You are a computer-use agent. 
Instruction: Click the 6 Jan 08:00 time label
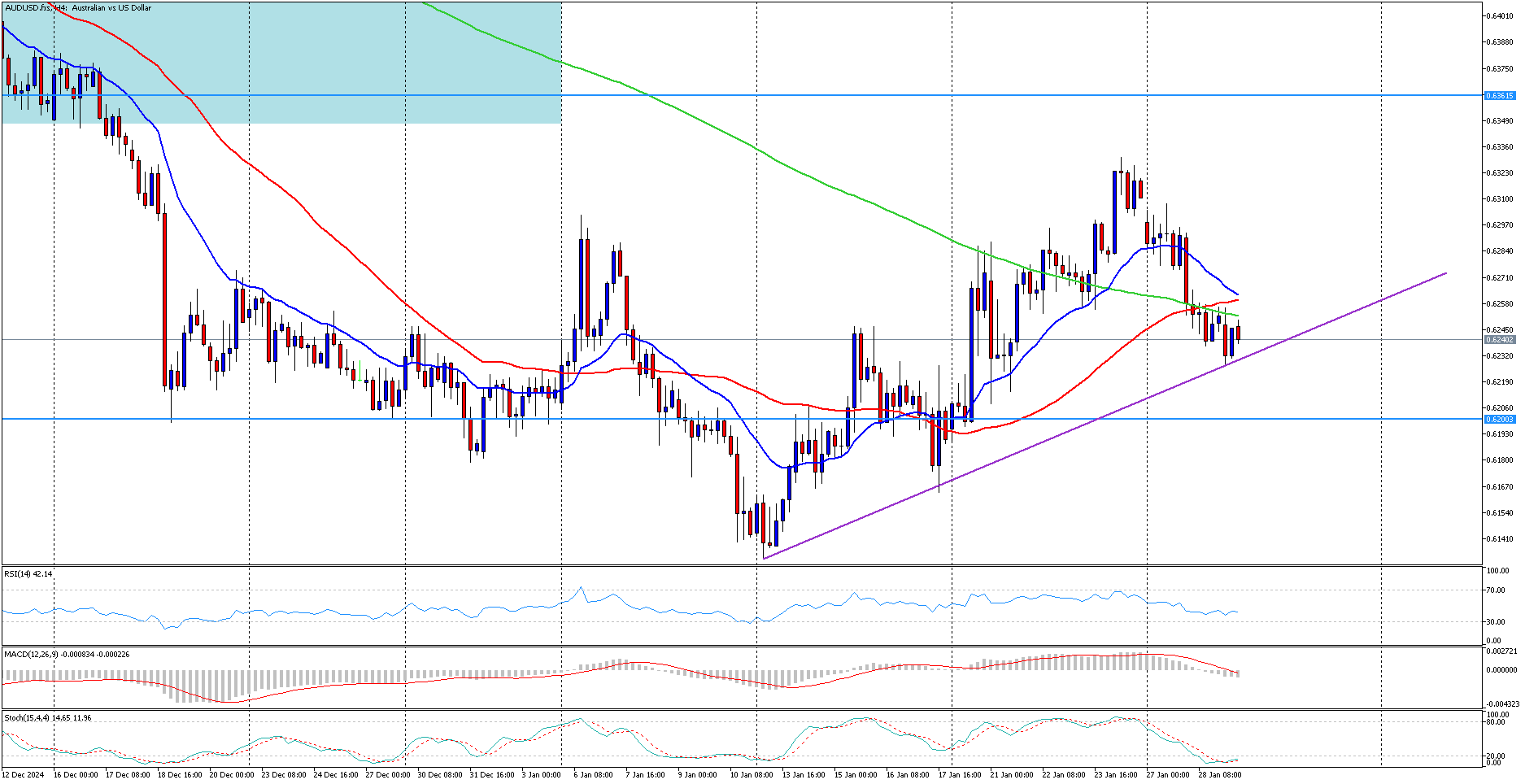click(x=593, y=775)
